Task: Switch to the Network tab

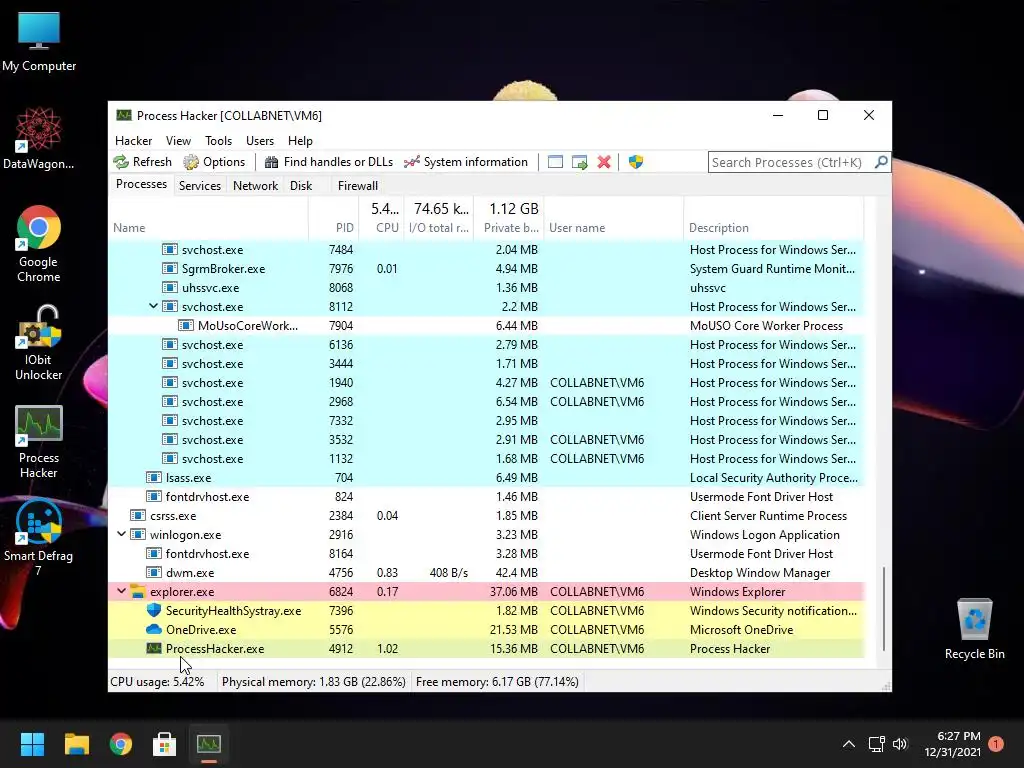Action: 255,185
